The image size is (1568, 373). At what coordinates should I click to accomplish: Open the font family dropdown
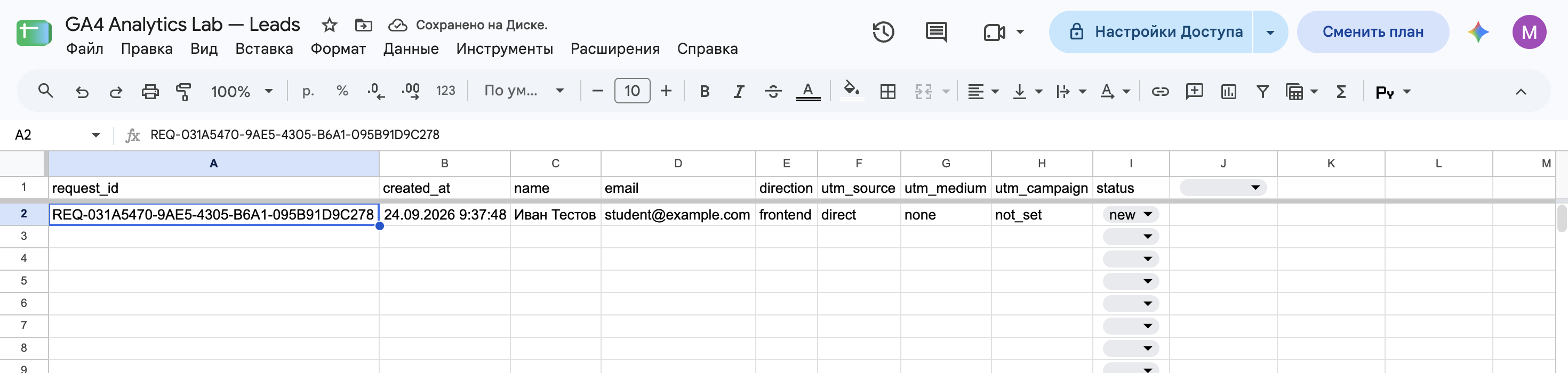click(x=524, y=91)
